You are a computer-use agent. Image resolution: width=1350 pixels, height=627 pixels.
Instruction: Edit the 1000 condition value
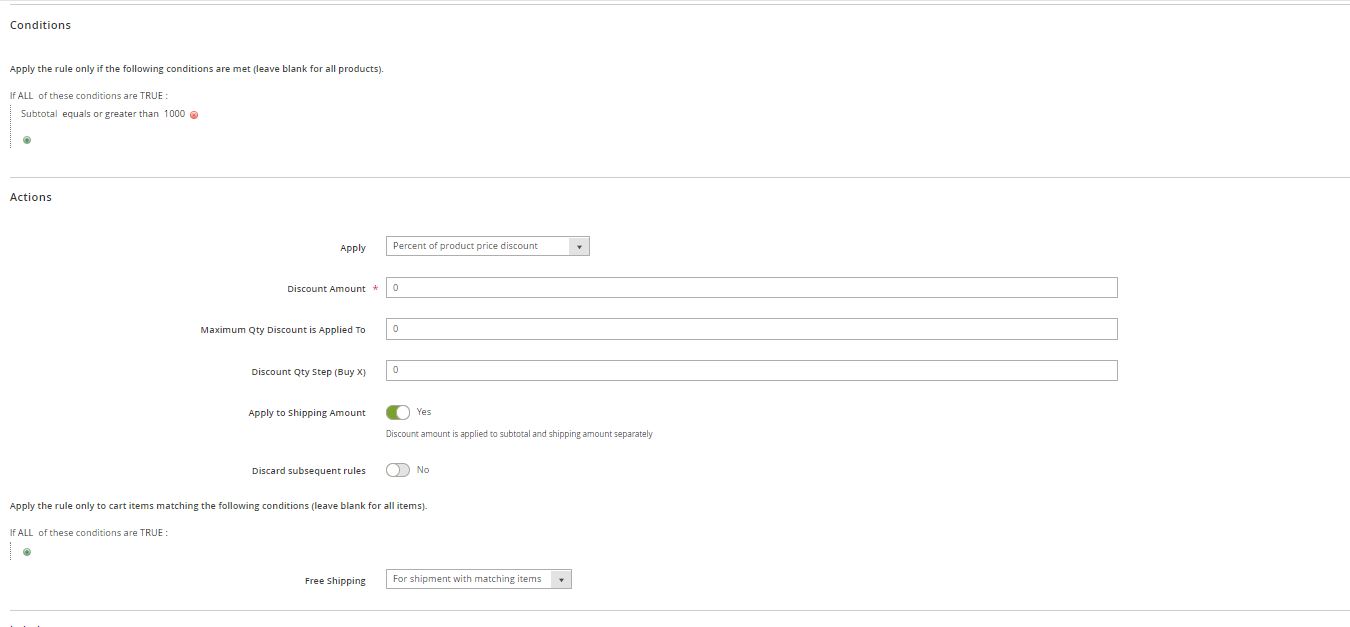coord(174,114)
